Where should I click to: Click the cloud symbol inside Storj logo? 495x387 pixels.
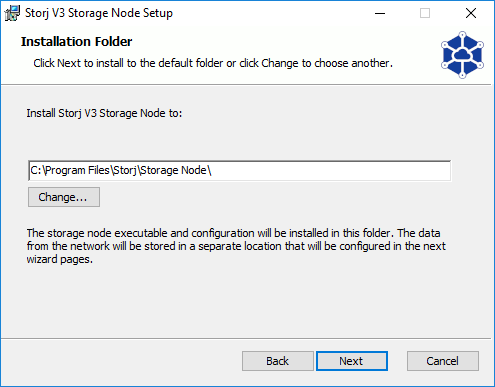click(462, 54)
